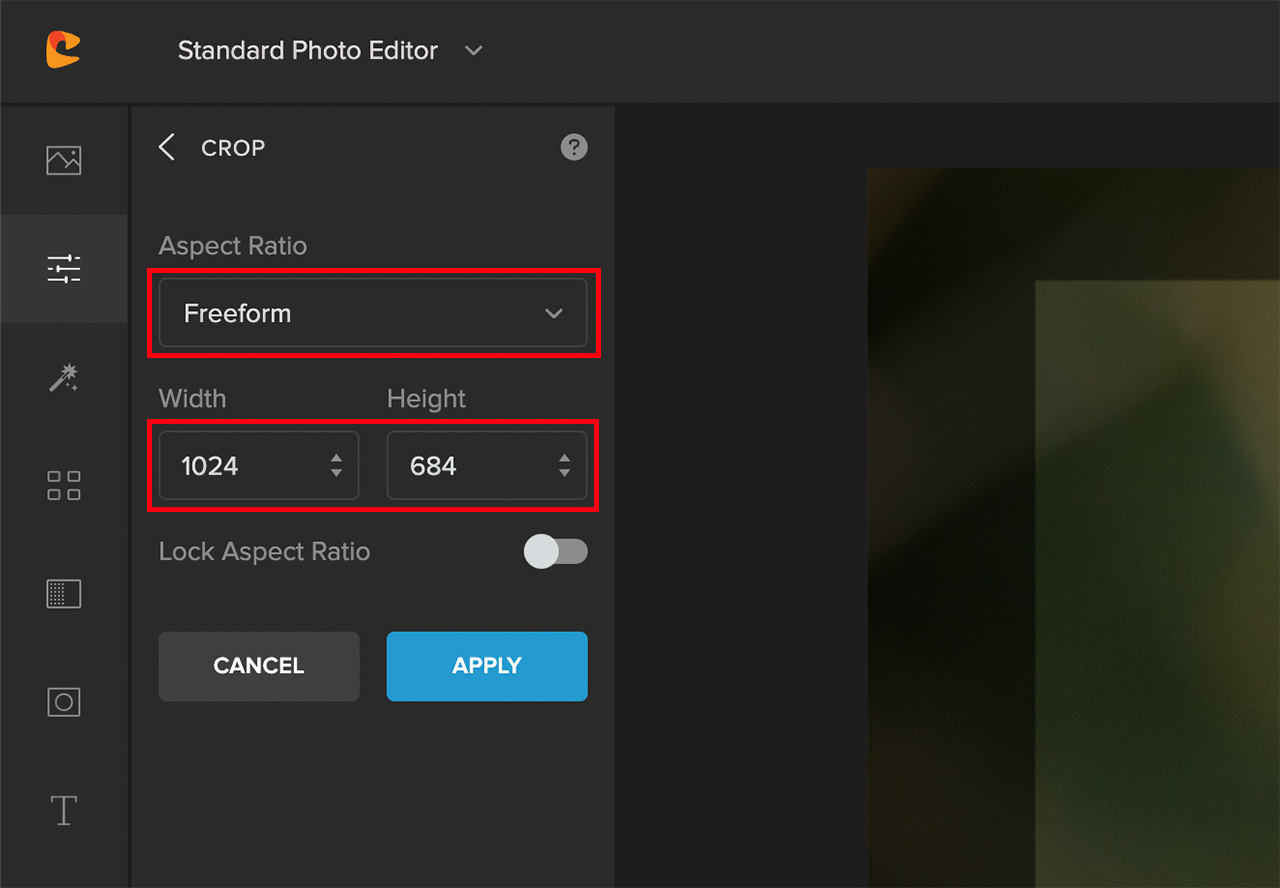Cancel the crop operation

[258, 666]
